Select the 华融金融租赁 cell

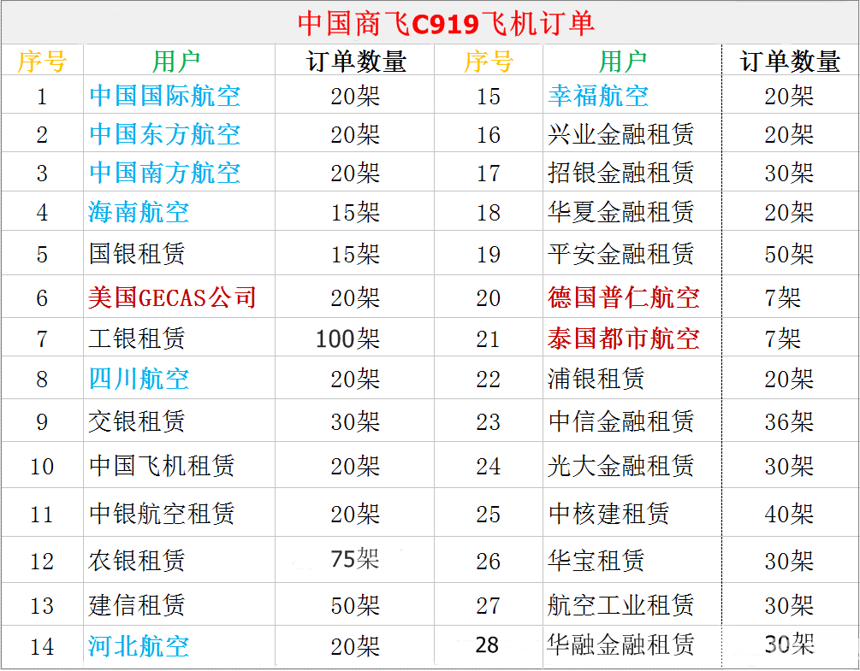pyautogui.click(x=632, y=645)
